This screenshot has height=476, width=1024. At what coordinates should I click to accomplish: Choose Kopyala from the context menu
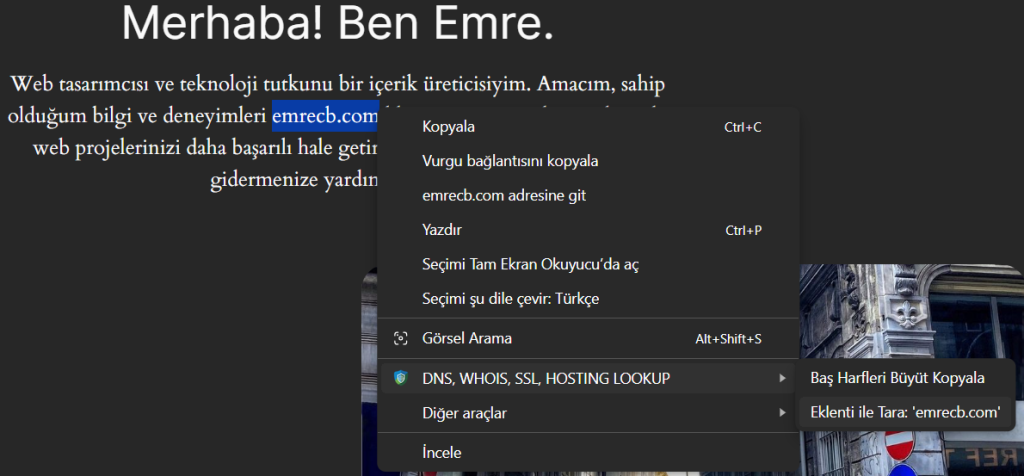(448, 127)
